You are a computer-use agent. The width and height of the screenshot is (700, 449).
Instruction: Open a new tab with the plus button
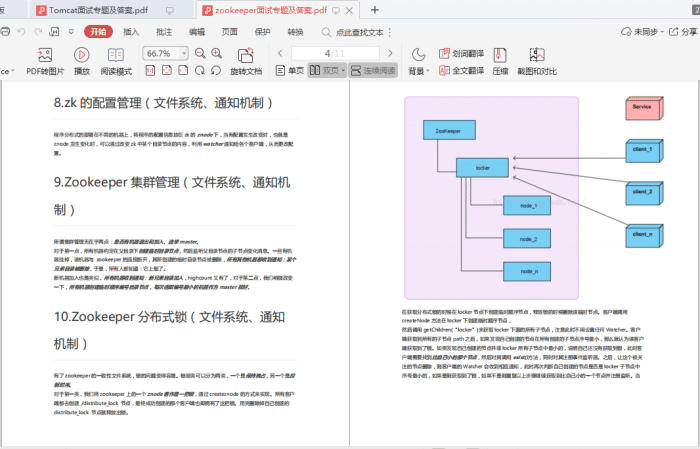[x=375, y=10]
